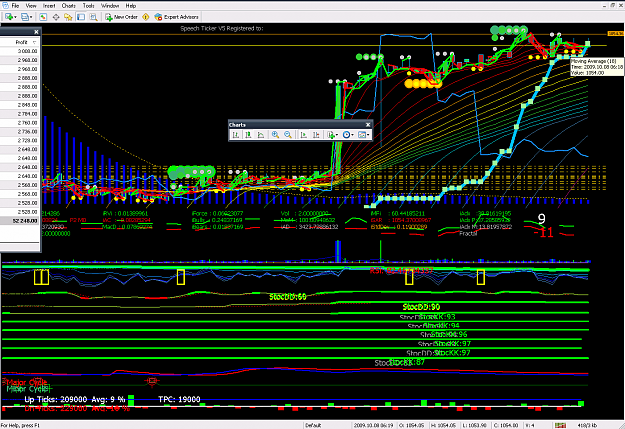
Task: Click the red number -11 on chart
Action: point(544,232)
